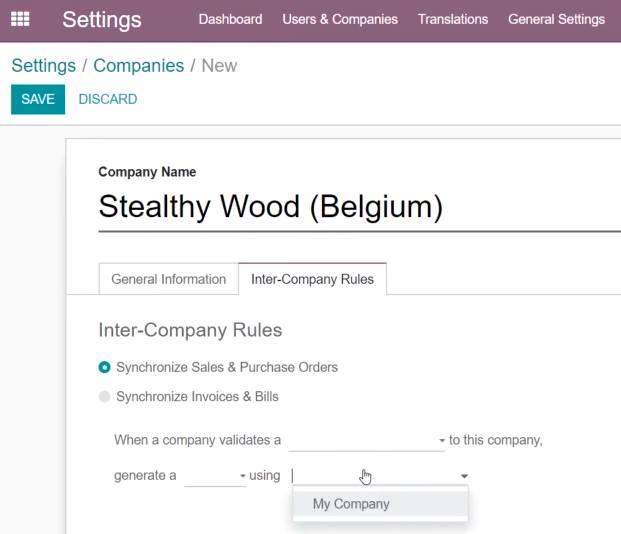
Task: Expand the 'generate a' dropdown arrow
Action: pos(243,476)
